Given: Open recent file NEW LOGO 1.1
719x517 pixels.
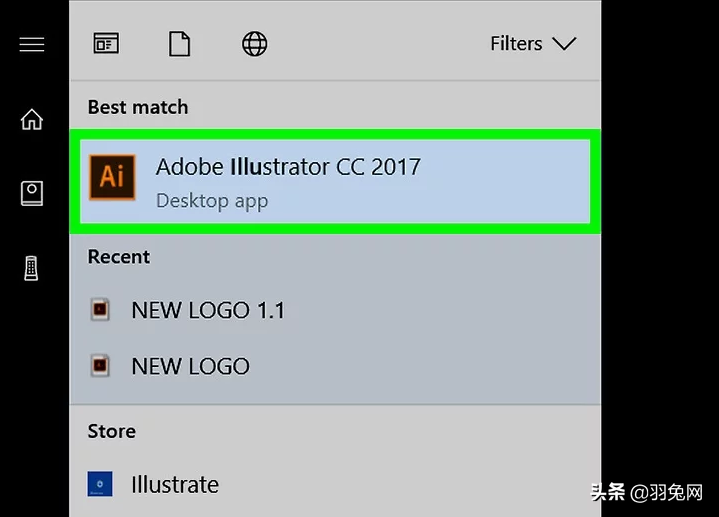Looking at the screenshot, I should (208, 310).
